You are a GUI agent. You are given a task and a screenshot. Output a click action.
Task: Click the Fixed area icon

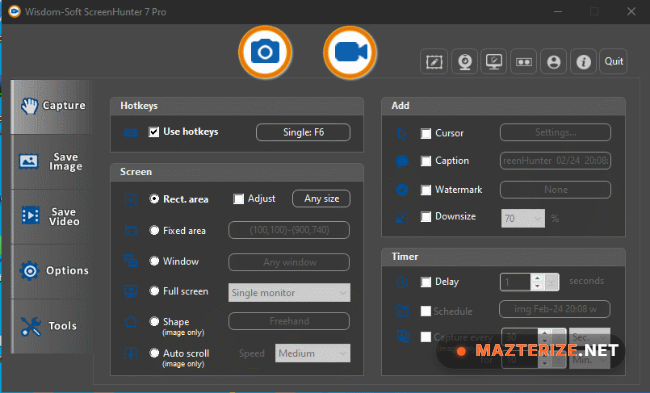pyautogui.click(x=131, y=230)
